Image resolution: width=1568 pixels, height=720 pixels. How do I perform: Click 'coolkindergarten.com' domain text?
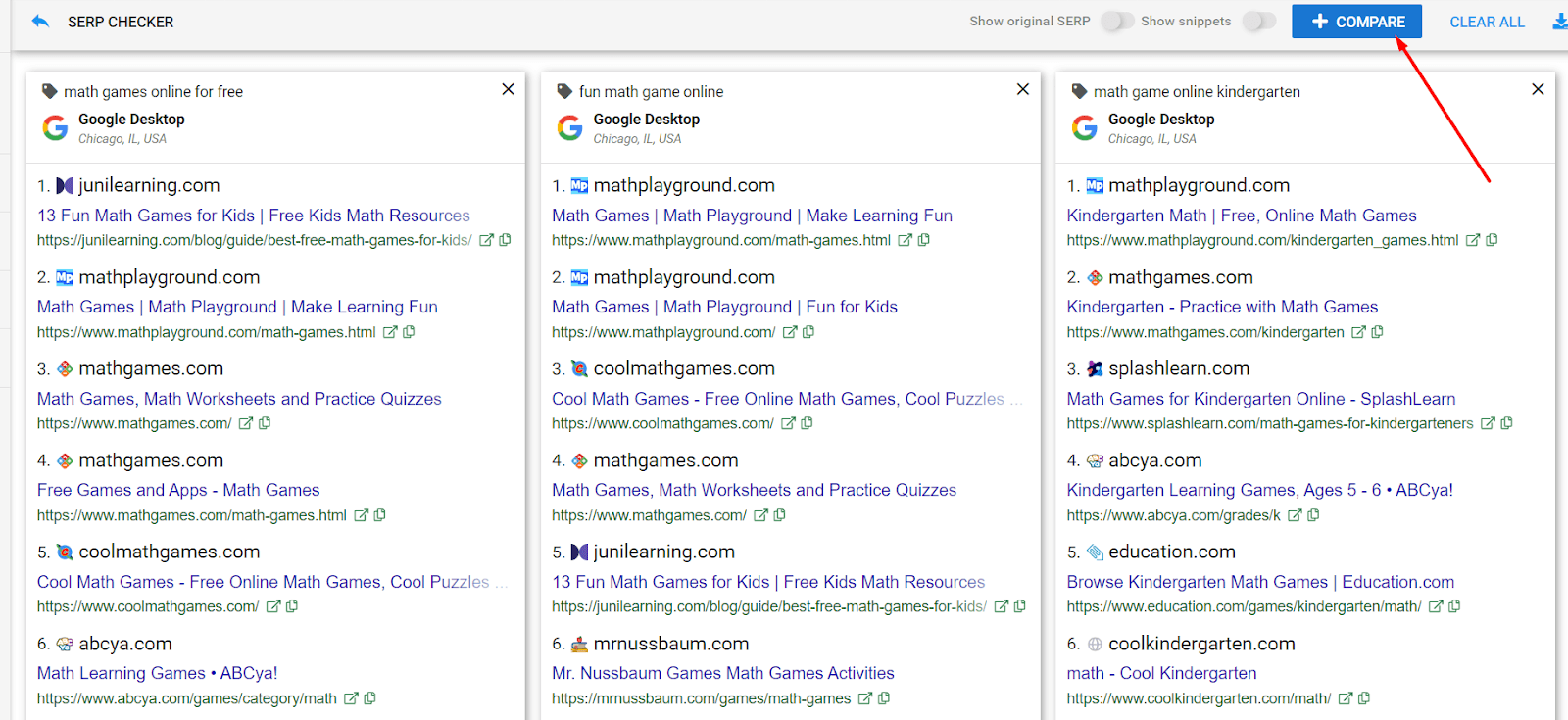pyautogui.click(x=1201, y=644)
